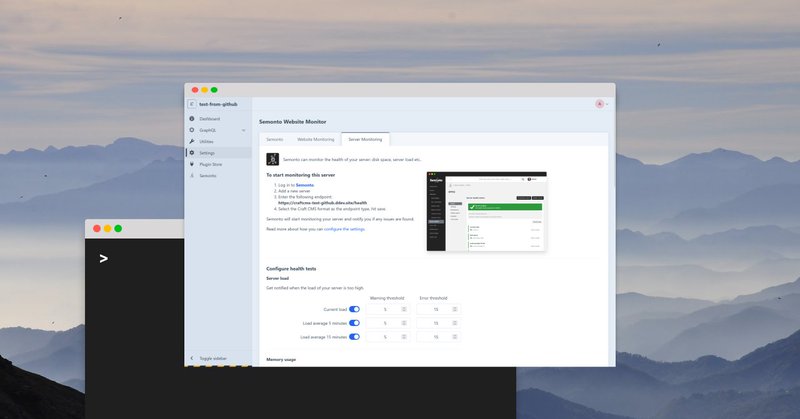Screen dimensions: 800x419
Task: Toggle the Load average 5 minutes switch
Action: 354,323
